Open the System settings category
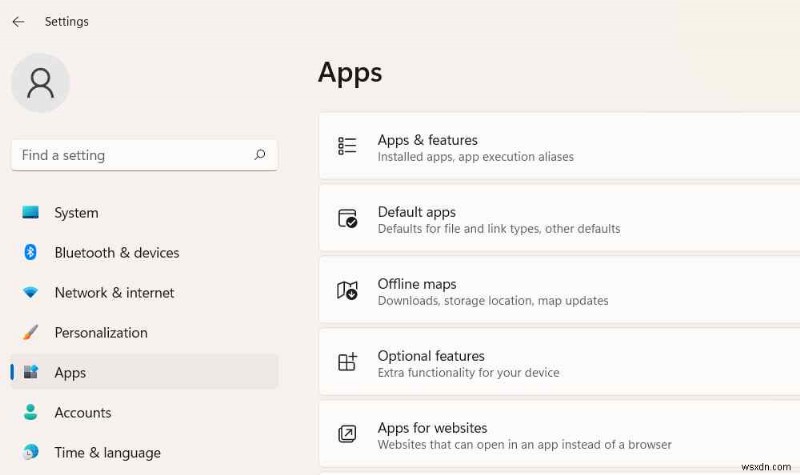The height and width of the screenshot is (475, 800). [76, 213]
